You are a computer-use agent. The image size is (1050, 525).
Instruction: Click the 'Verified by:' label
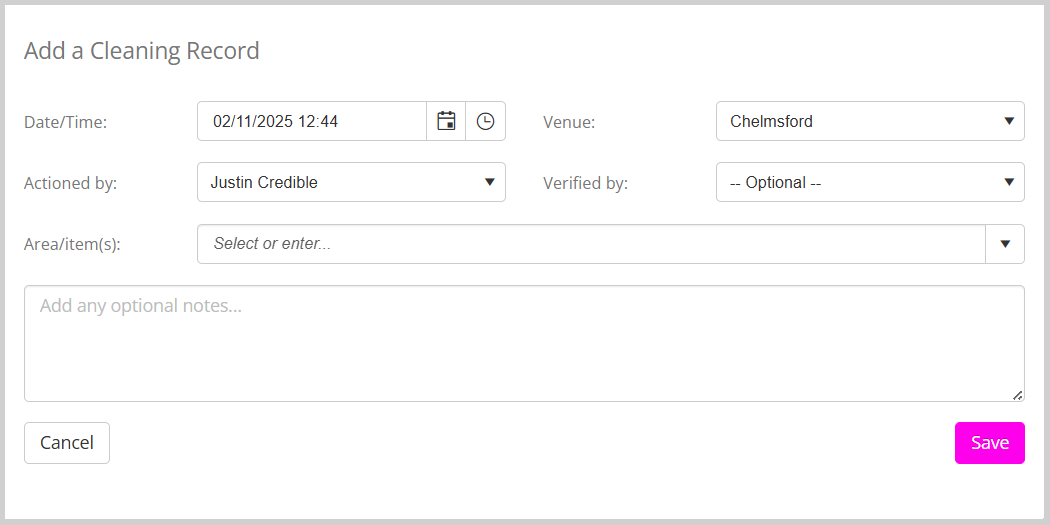(x=585, y=183)
